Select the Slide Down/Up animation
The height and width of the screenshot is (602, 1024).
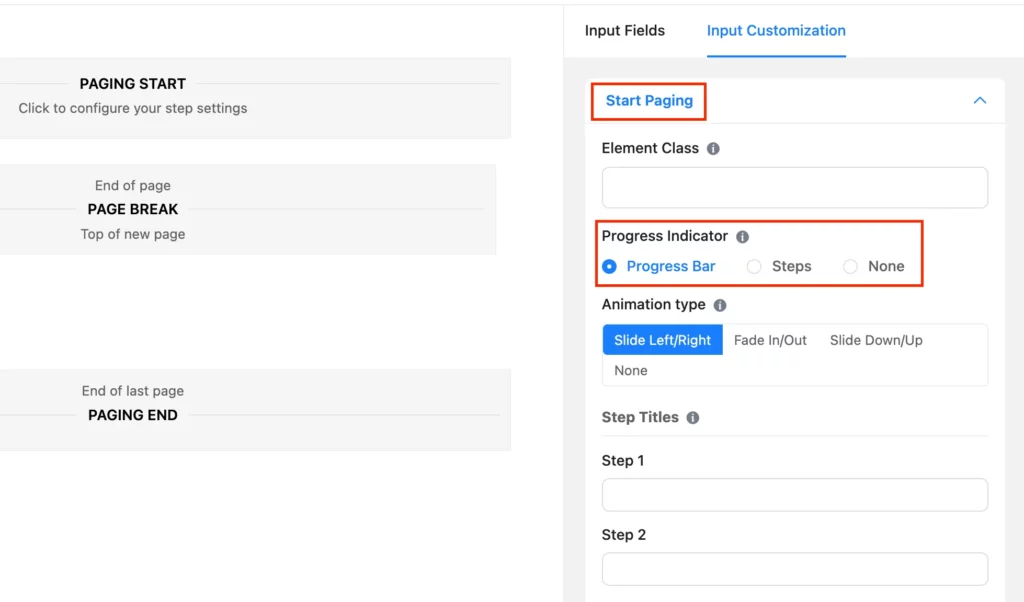click(876, 340)
